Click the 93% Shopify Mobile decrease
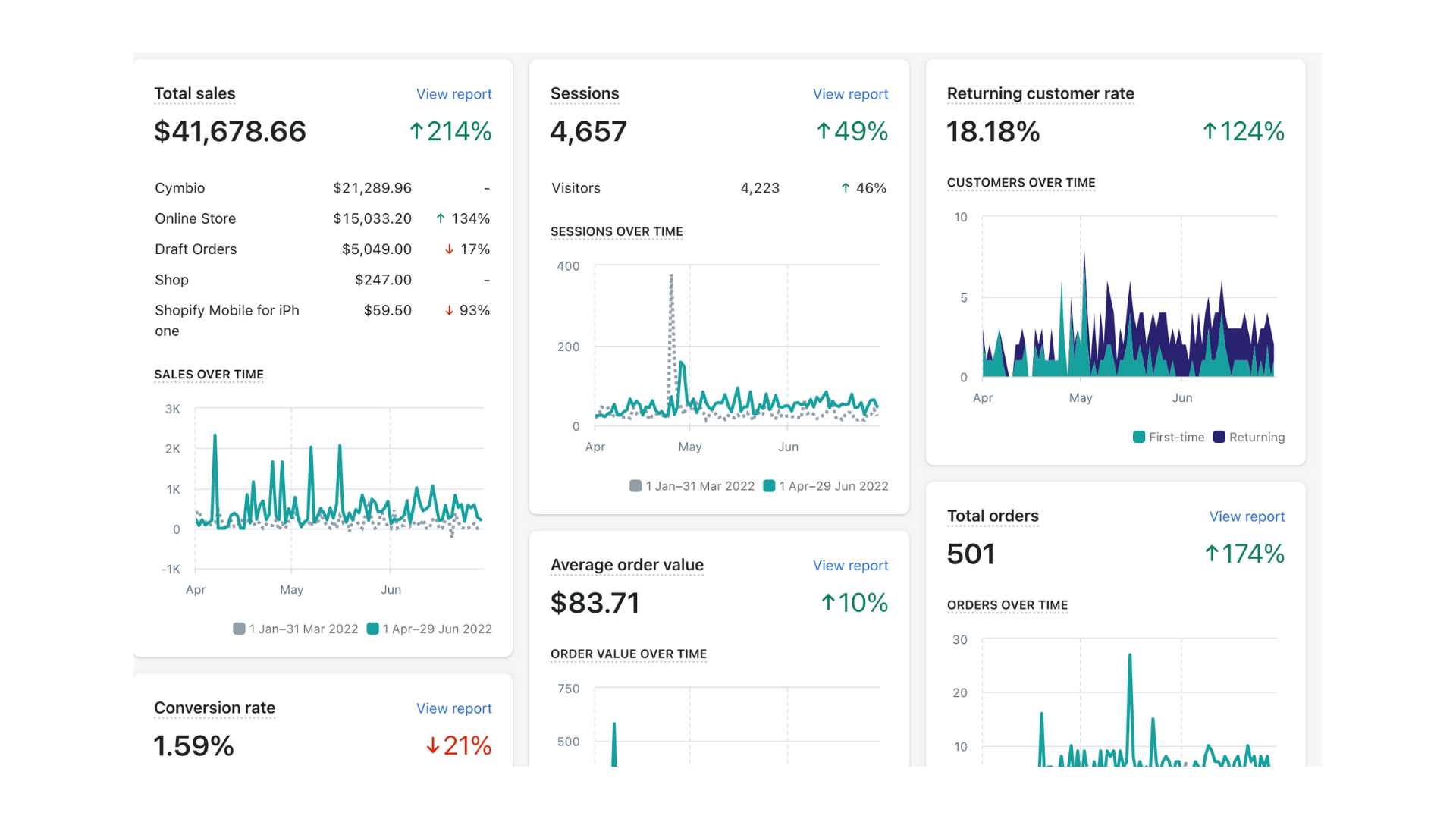The image size is (1456, 819). (467, 311)
